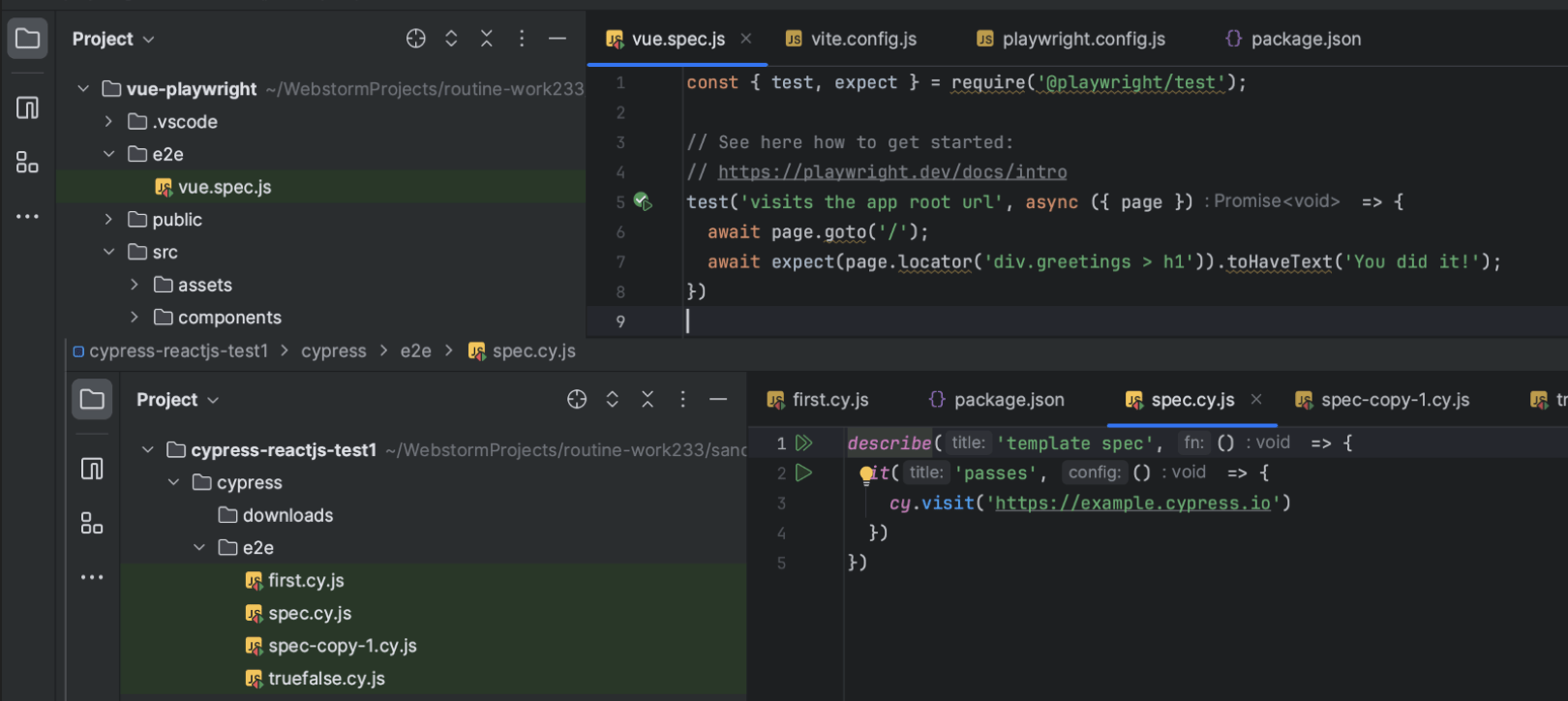Open Bookmarks tool window in top left sidebar
The image size is (1568, 701).
tap(27, 108)
